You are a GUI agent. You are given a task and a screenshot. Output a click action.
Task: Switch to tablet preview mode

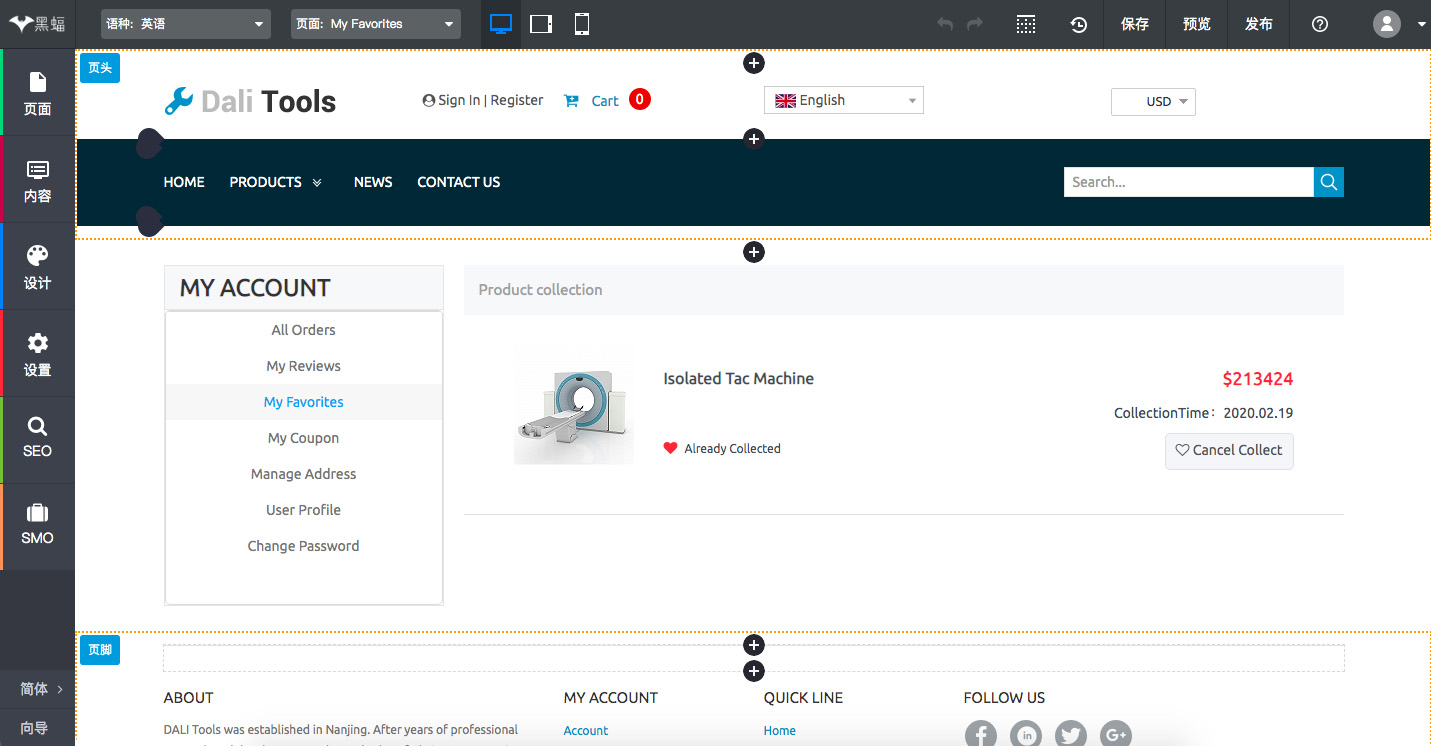tap(541, 24)
